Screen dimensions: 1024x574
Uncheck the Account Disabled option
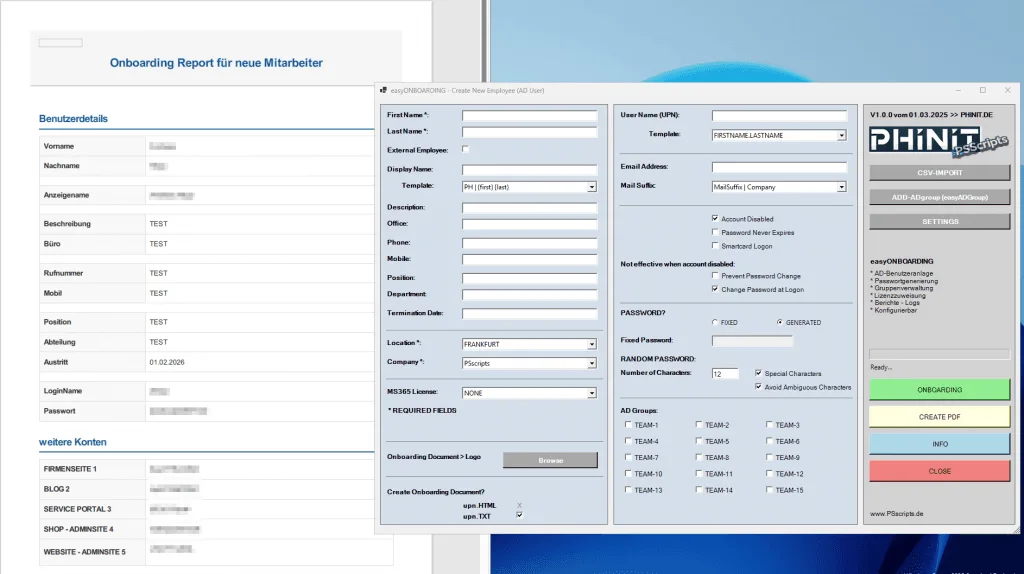tap(715, 219)
